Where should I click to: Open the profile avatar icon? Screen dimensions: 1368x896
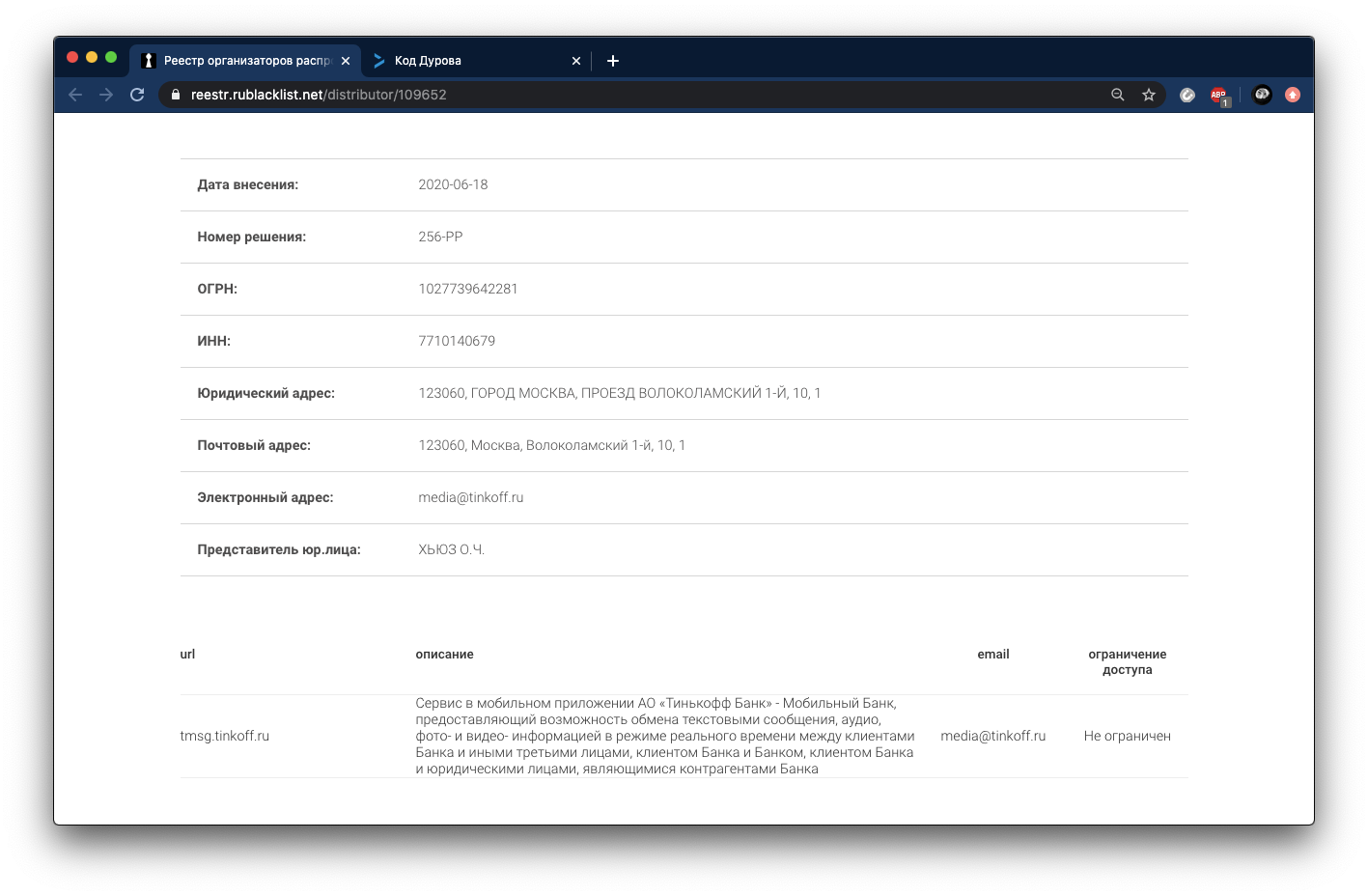pos(1262,95)
